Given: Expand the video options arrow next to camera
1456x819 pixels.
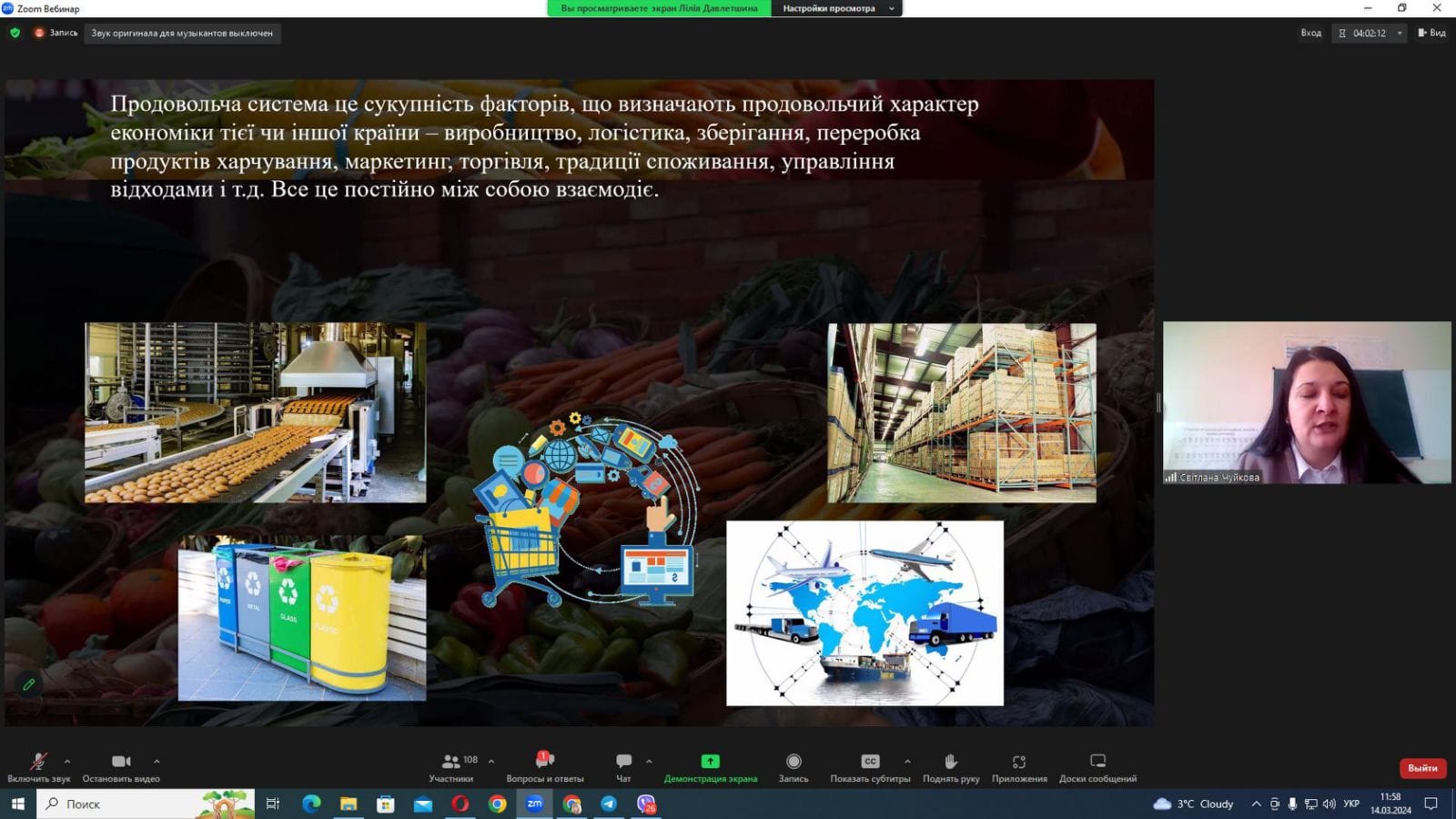Looking at the screenshot, I should tap(157, 761).
